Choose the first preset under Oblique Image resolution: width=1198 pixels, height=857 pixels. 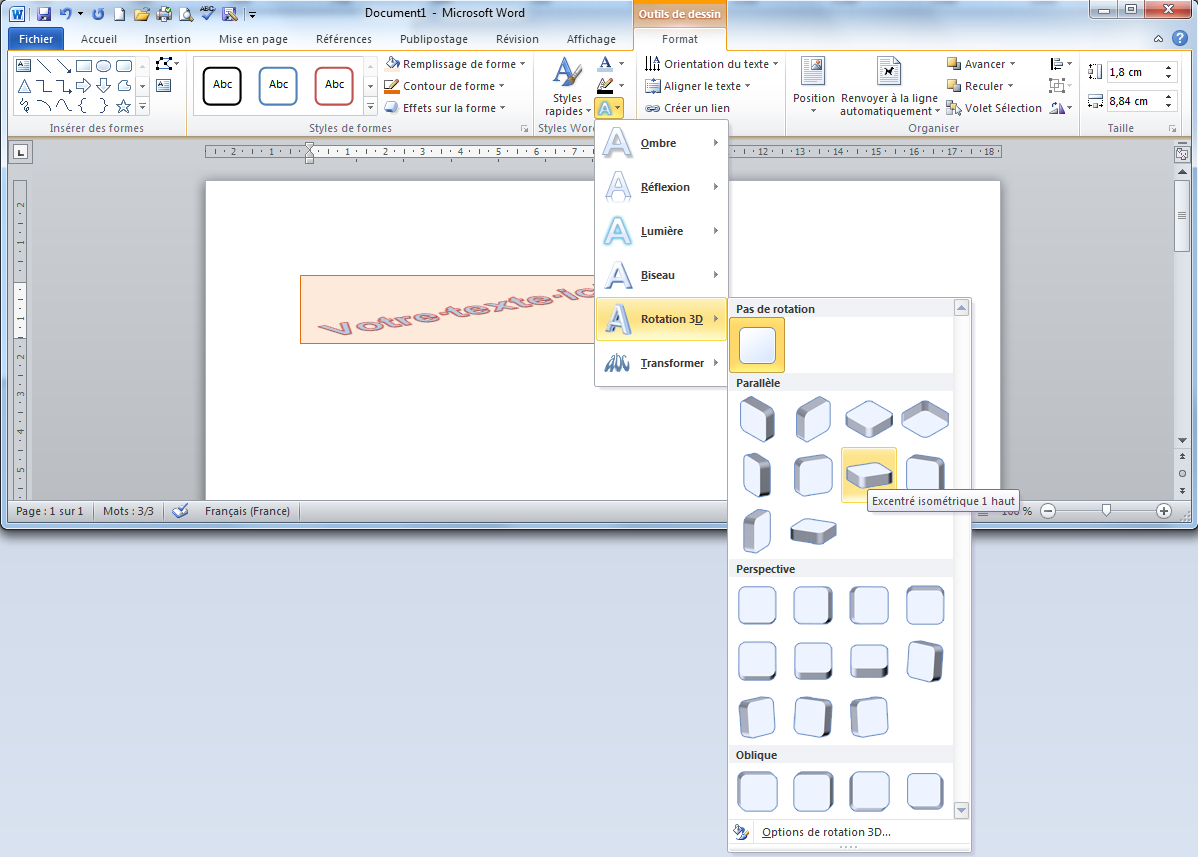tap(757, 791)
